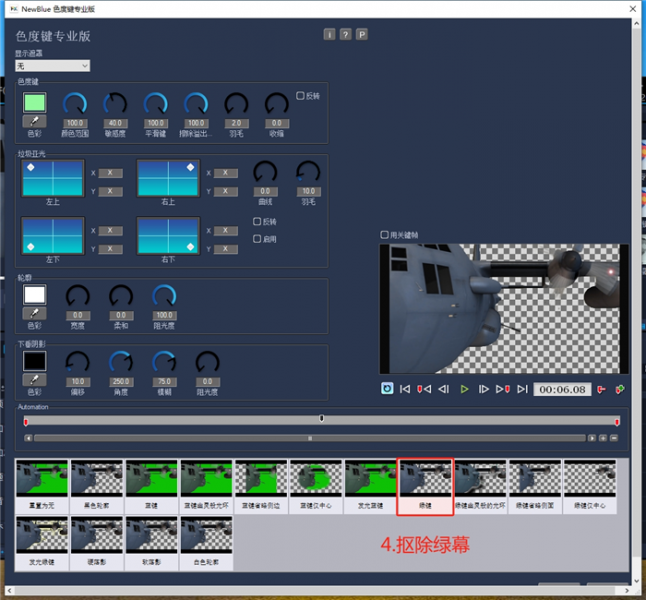Pick outline color with the 轮廓 eyedropper

35,314
